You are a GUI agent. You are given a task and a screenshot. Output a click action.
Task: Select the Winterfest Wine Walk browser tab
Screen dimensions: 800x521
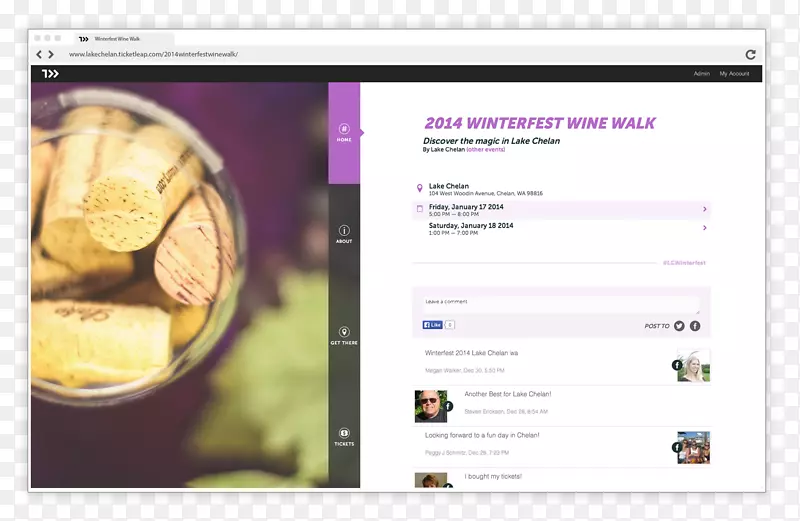point(115,39)
